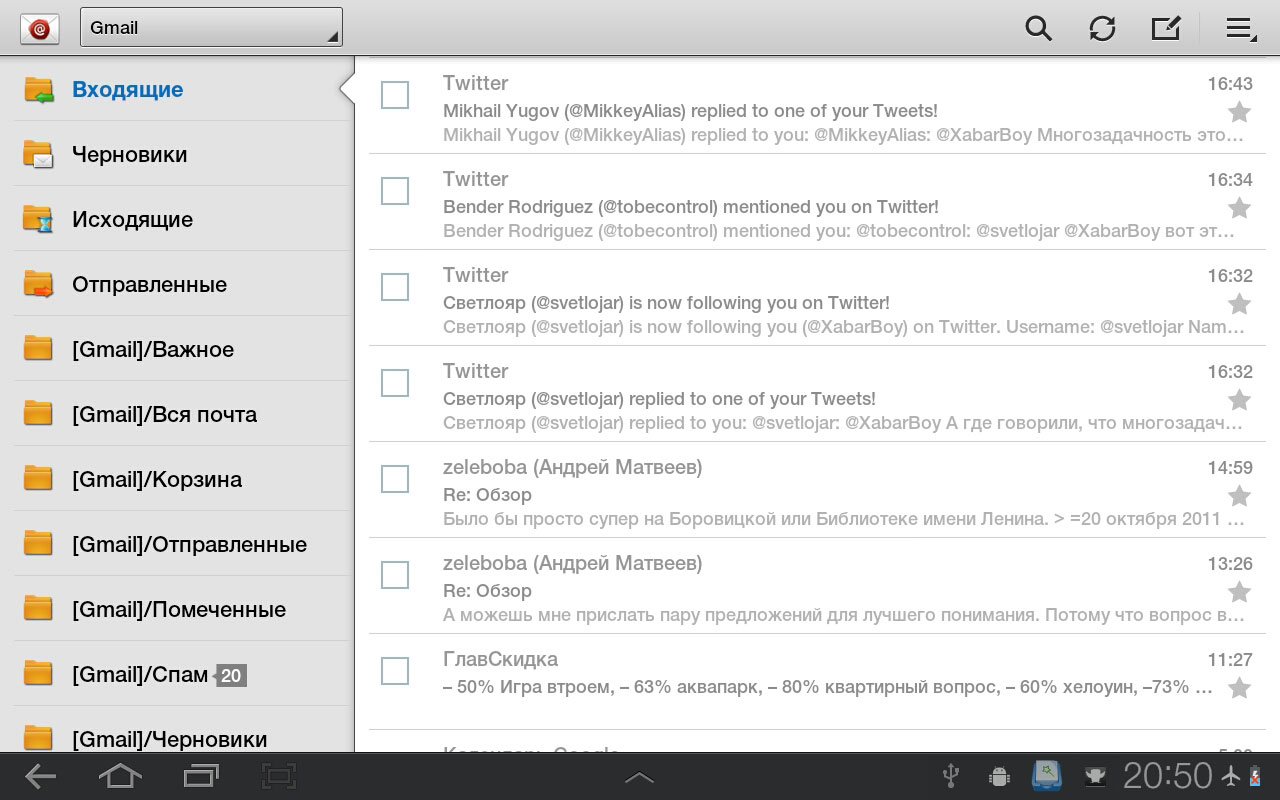The image size is (1280, 800).
Task: Open 'Светлояр is now following you on Twitter!'
Action: point(666,303)
